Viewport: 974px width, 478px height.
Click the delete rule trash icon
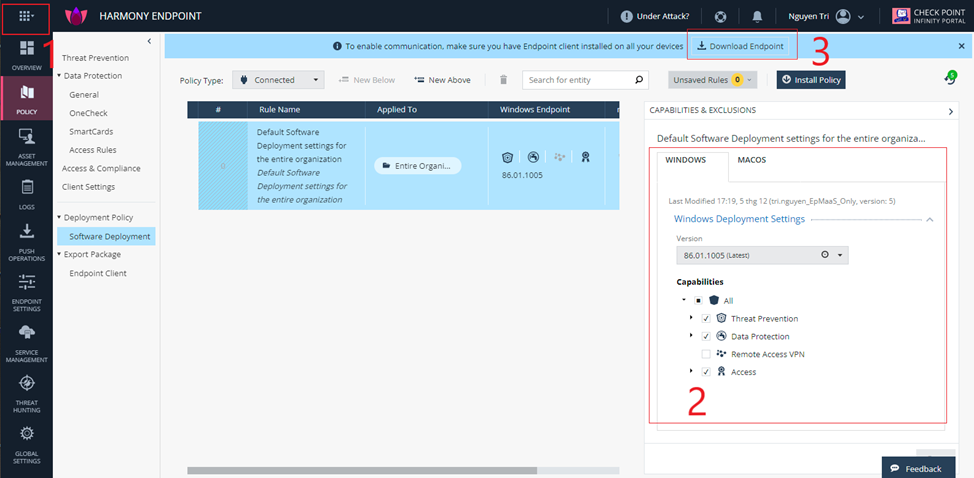[x=504, y=79]
